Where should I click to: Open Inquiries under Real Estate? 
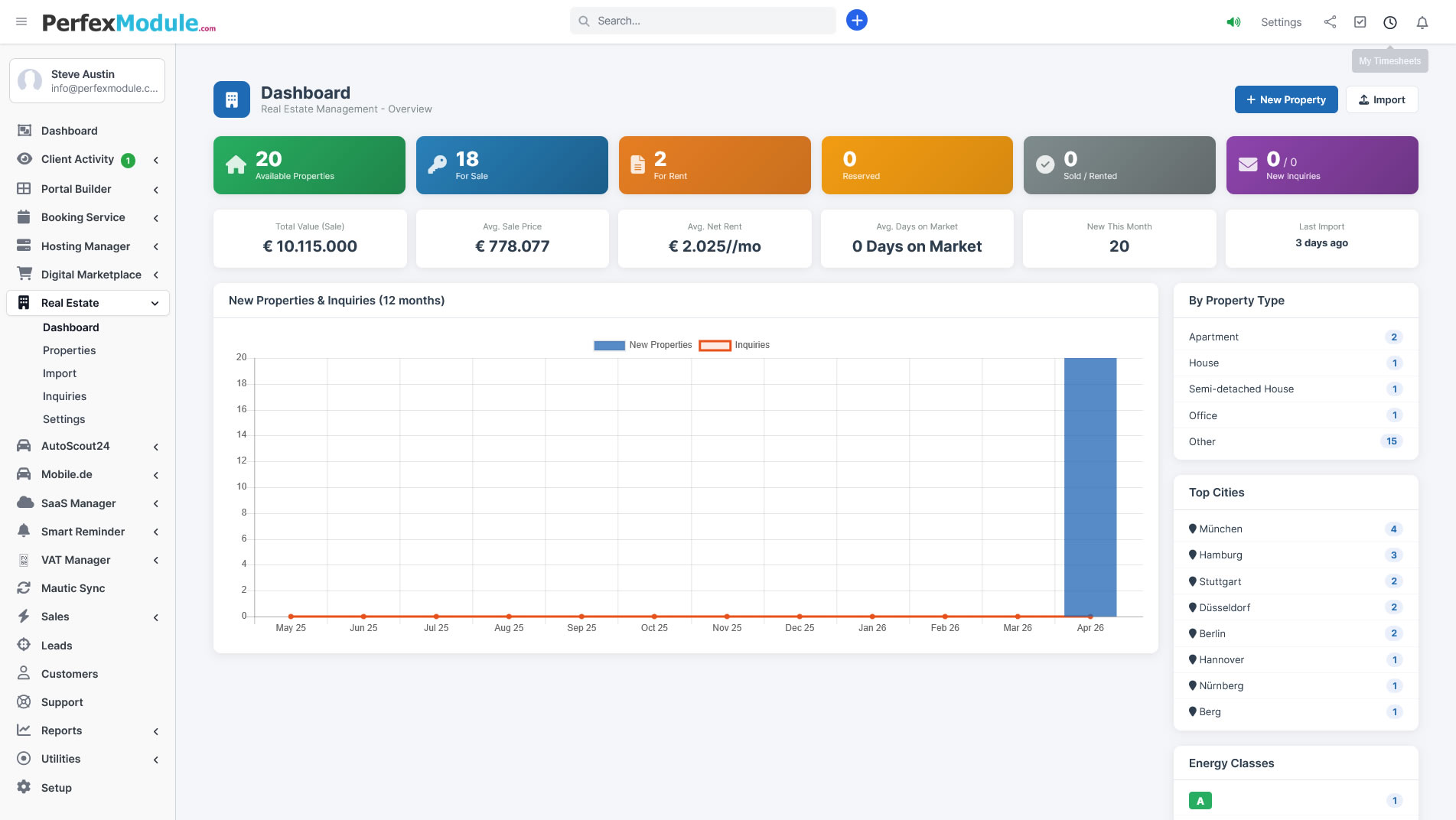pyautogui.click(x=64, y=396)
